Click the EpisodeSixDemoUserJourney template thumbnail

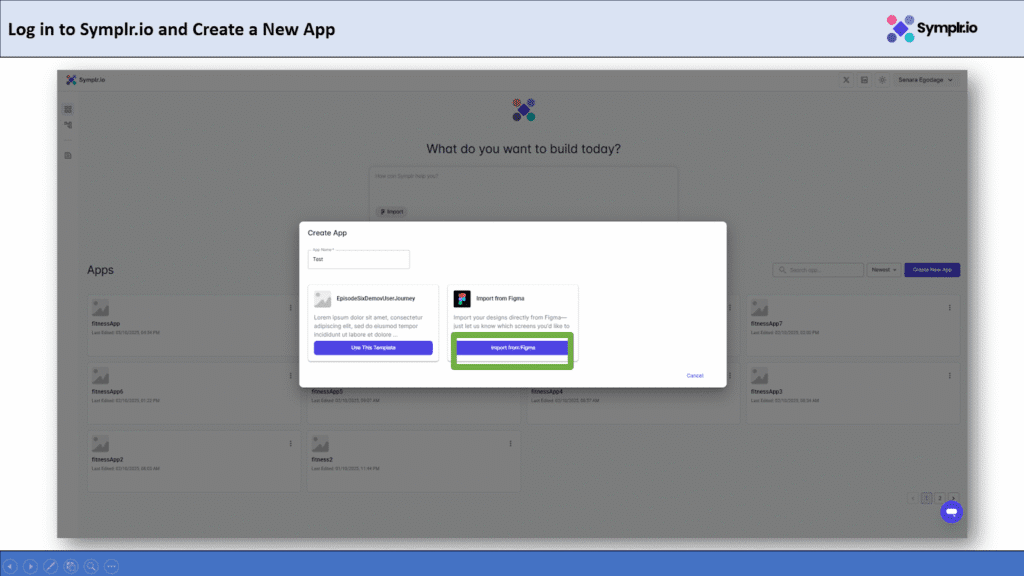click(x=322, y=299)
